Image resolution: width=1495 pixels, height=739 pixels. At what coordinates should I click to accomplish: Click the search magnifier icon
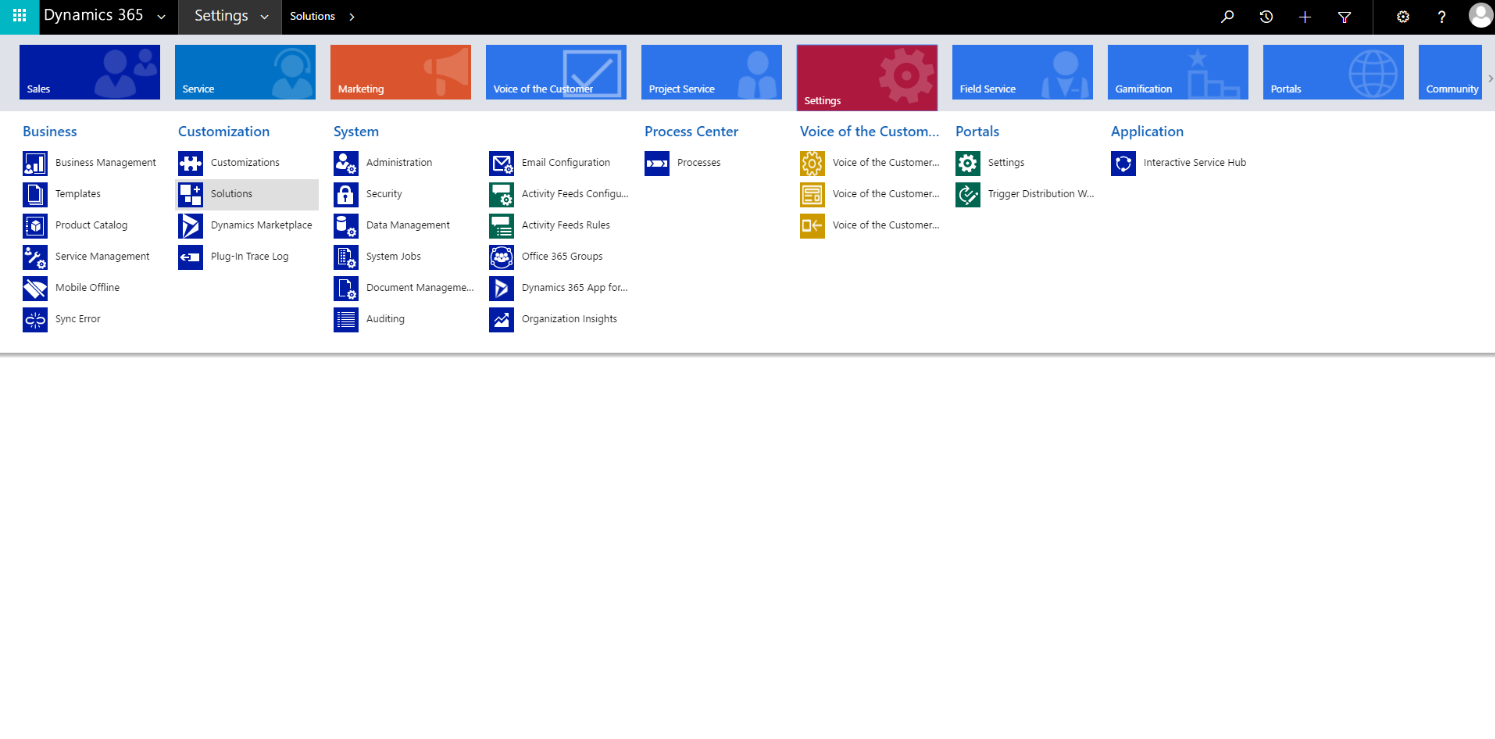(1228, 17)
